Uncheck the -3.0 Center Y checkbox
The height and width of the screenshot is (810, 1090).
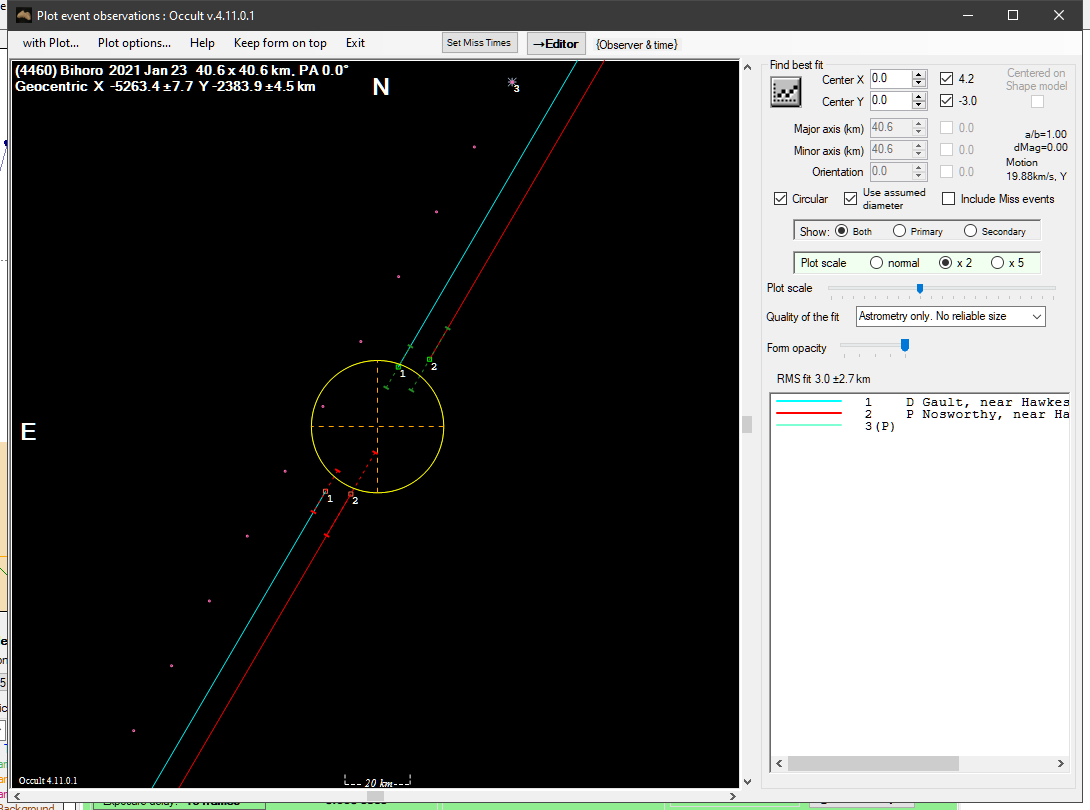(x=946, y=101)
